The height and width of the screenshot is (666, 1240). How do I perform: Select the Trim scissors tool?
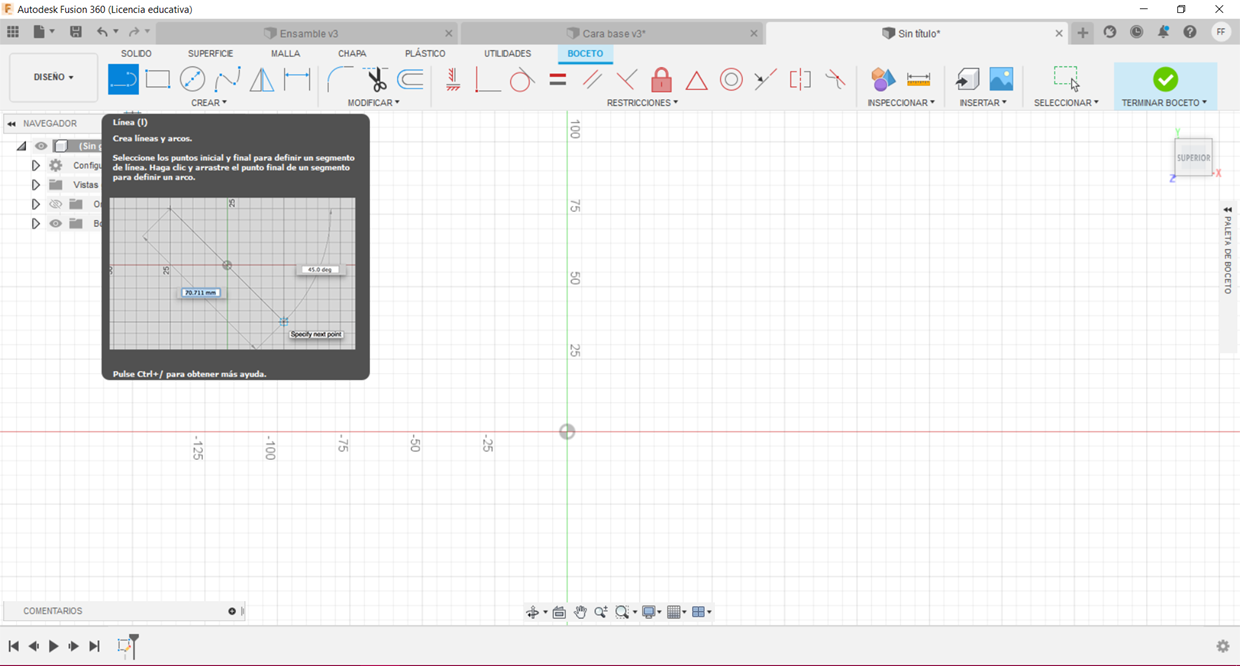point(375,79)
